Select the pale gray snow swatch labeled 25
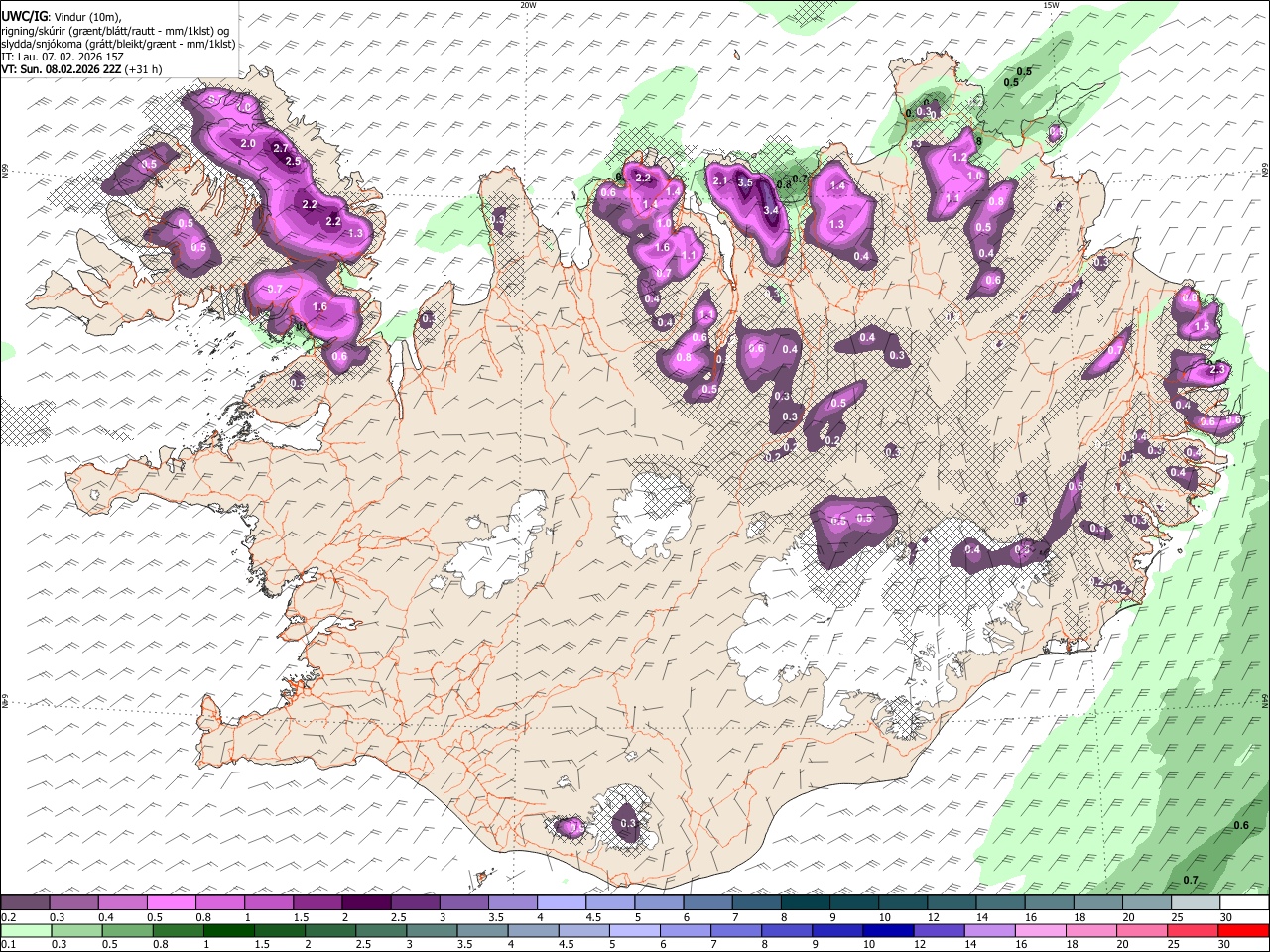Image resolution: width=1270 pixels, height=952 pixels. pyautogui.click(x=1195, y=902)
